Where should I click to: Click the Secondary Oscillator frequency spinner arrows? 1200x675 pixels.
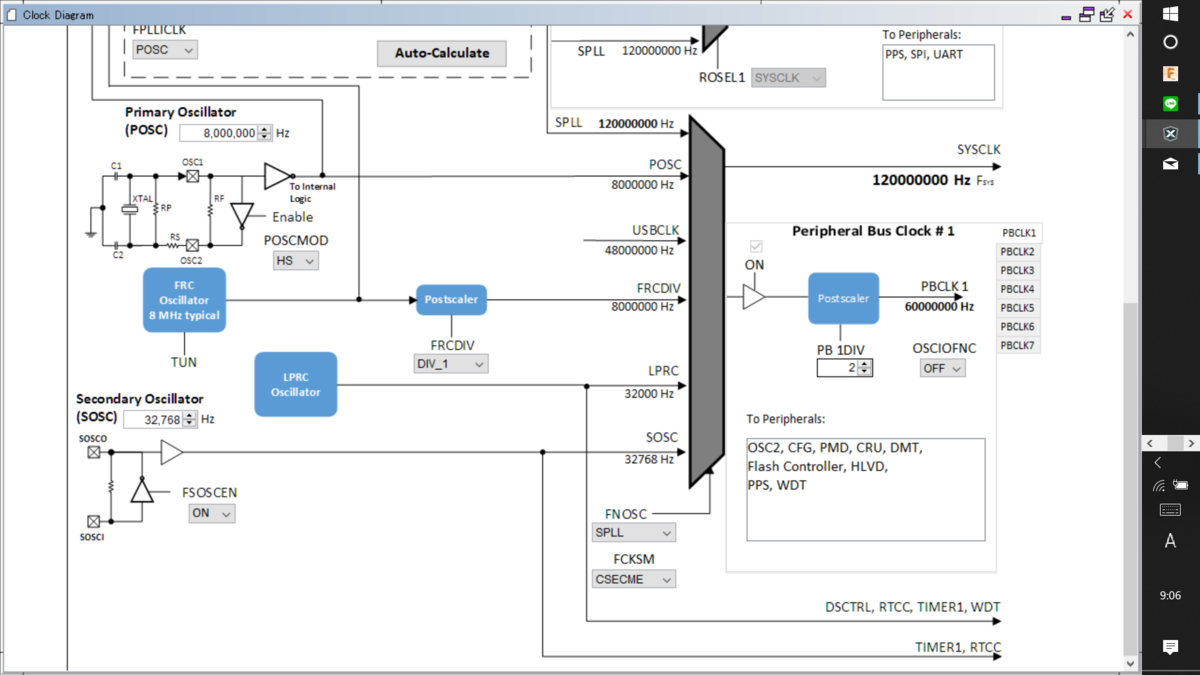[191, 420]
